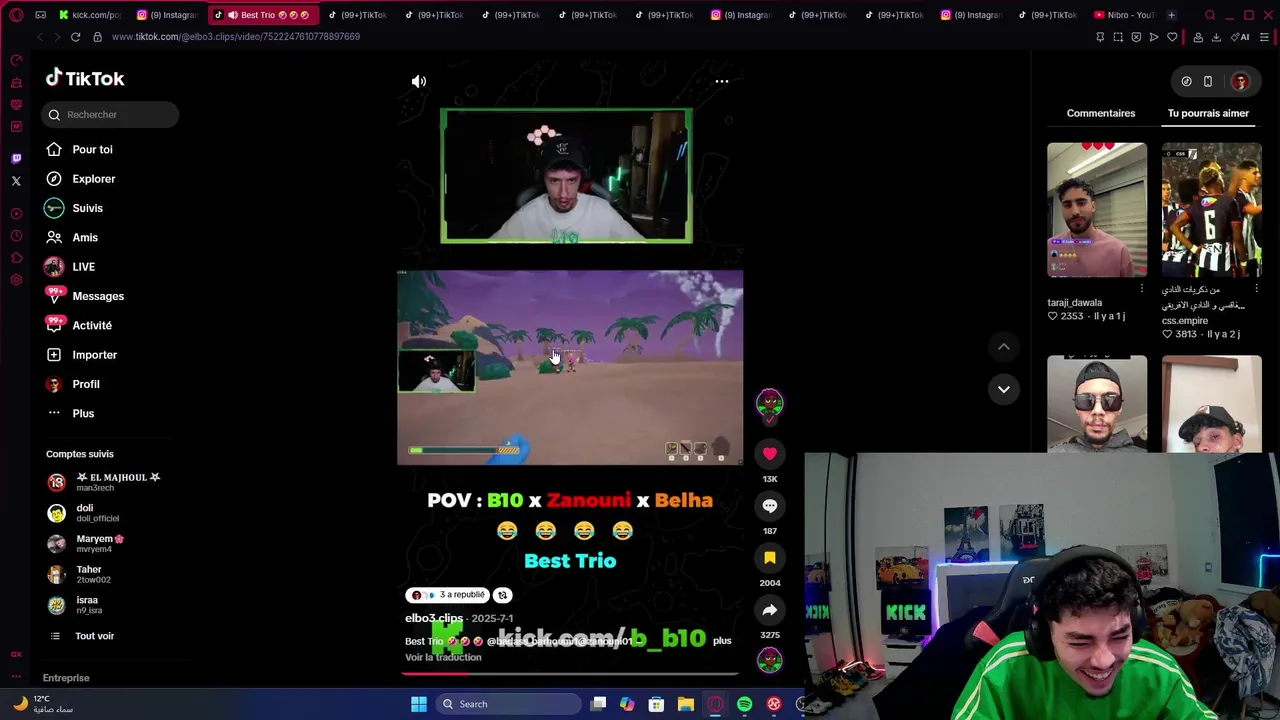Viewport: 1280px width, 720px height.
Task: Open the Explorer page
Action: pyautogui.click(x=93, y=179)
